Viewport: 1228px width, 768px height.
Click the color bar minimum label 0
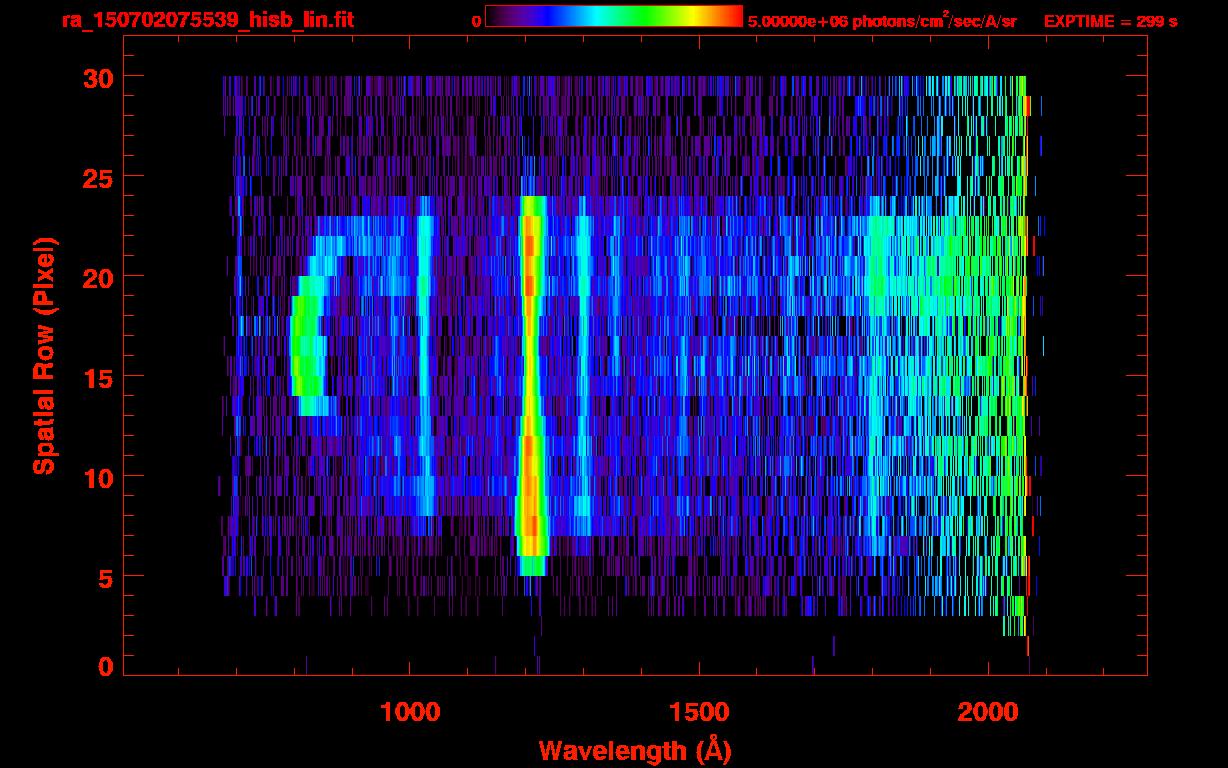[476, 21]
